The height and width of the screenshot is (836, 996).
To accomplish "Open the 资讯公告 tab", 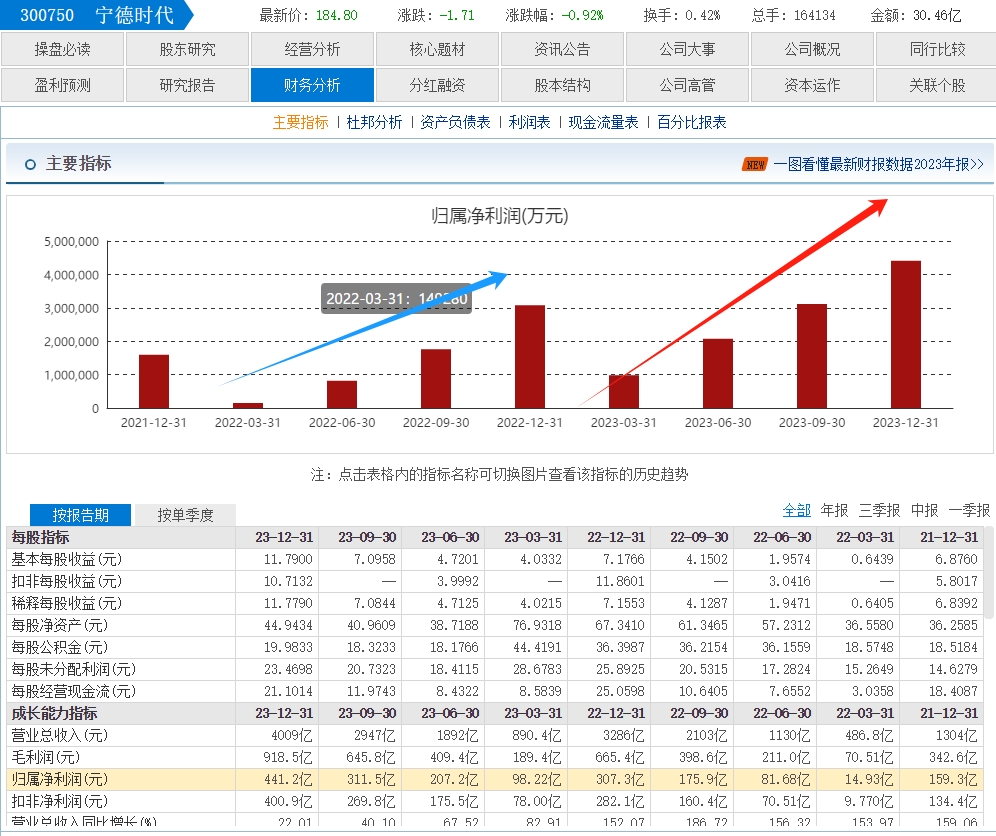I will click(562, 50).
